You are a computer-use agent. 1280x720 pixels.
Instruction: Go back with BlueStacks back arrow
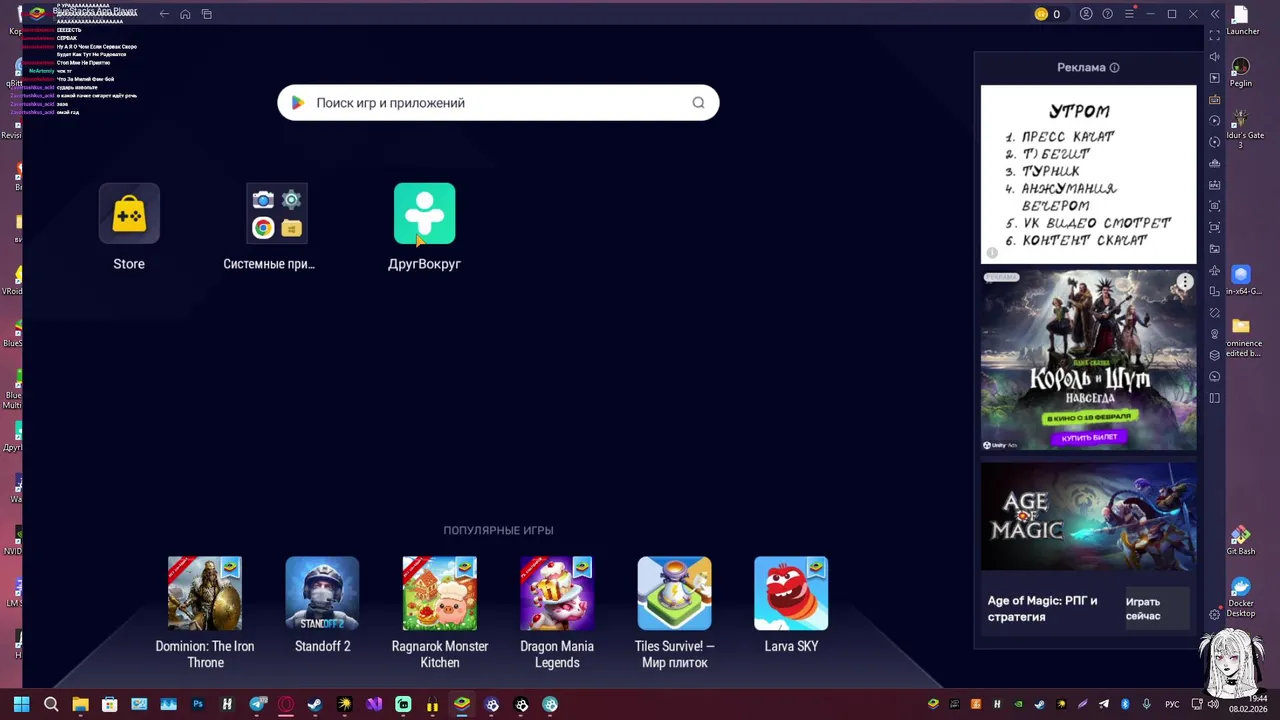(x=164, y=14)
